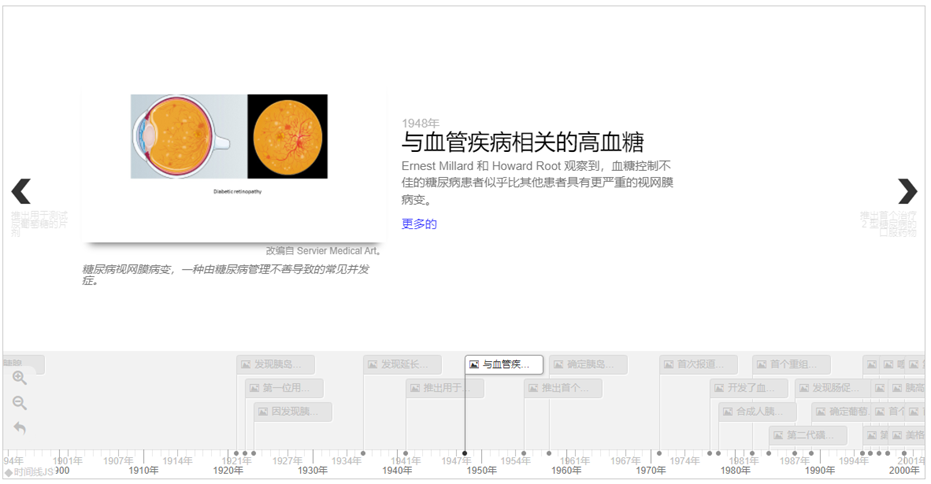
Task: Click the 1970年 axis label
Action: click(651, 470)
